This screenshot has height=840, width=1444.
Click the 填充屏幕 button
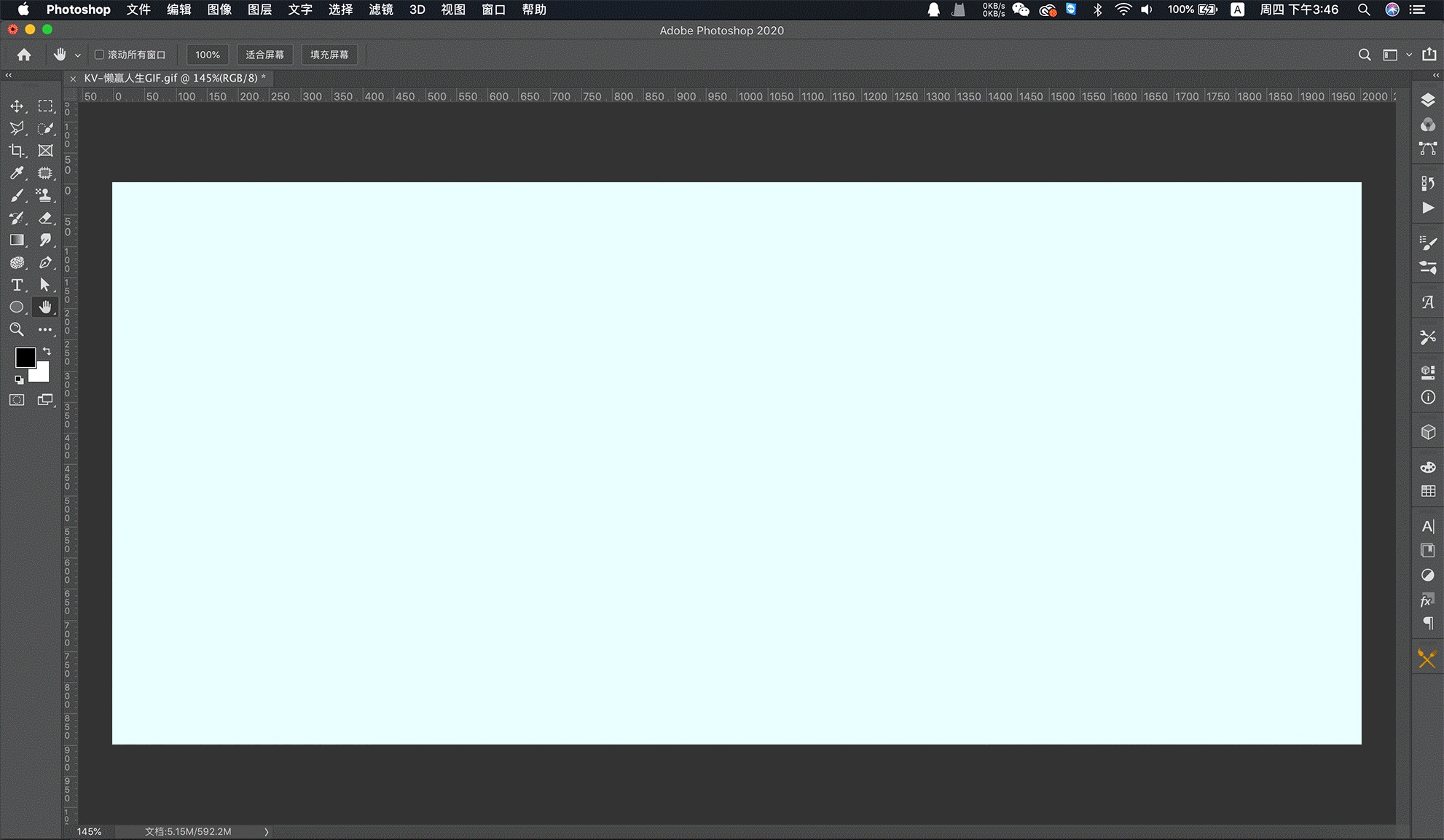(x=329, y=55)
